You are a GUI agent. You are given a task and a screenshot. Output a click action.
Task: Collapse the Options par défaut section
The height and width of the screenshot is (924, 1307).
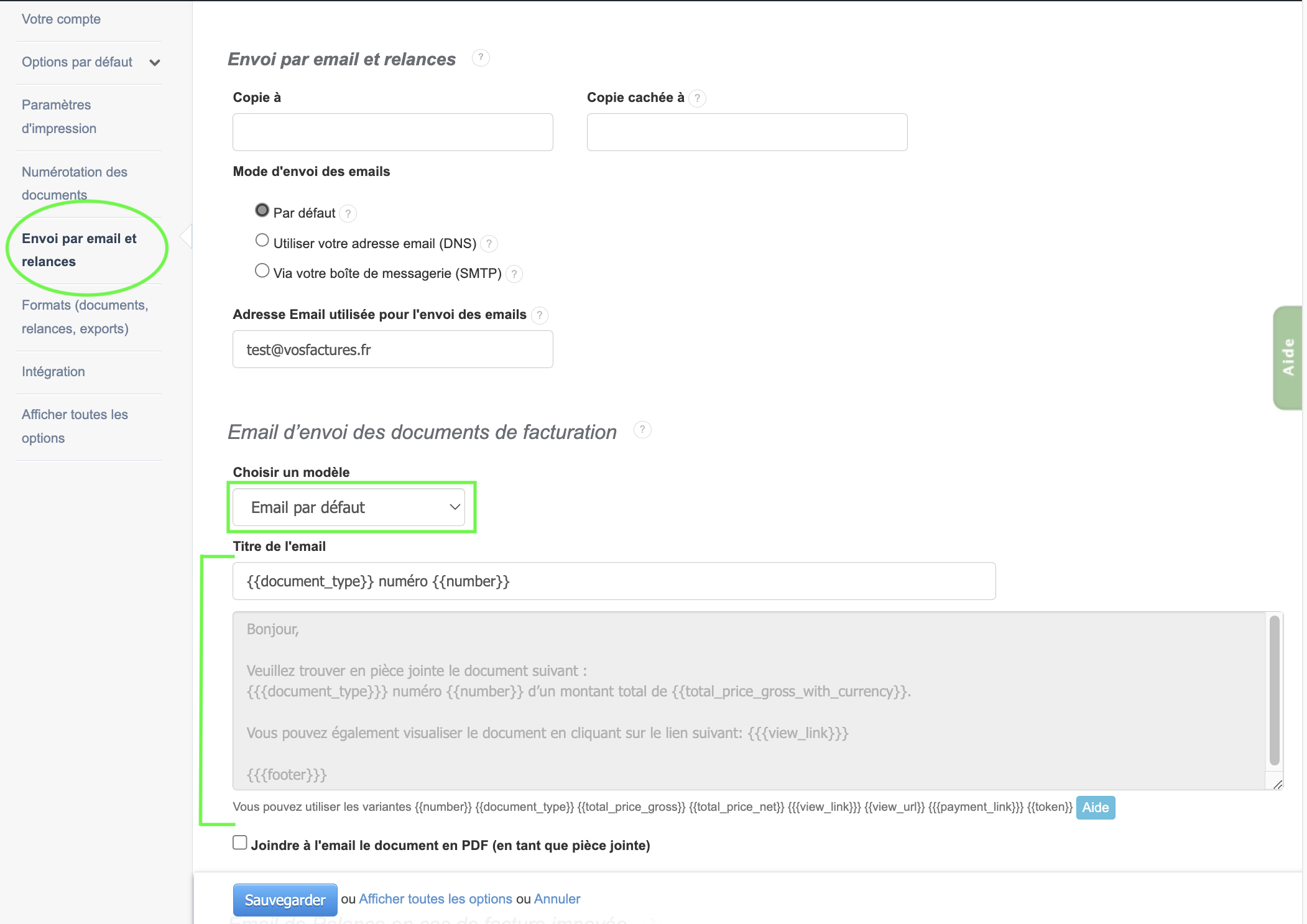point(155,62)
